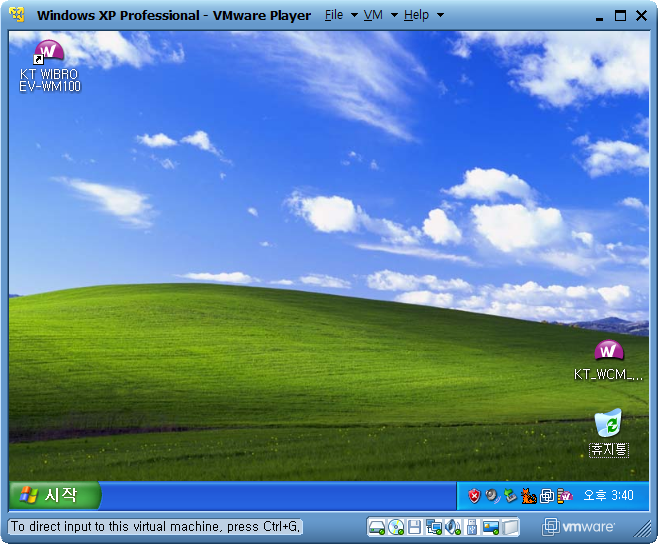This screenshot has width=658, height=544.
Task: Open the Help menu
Action: click(417, 15)
